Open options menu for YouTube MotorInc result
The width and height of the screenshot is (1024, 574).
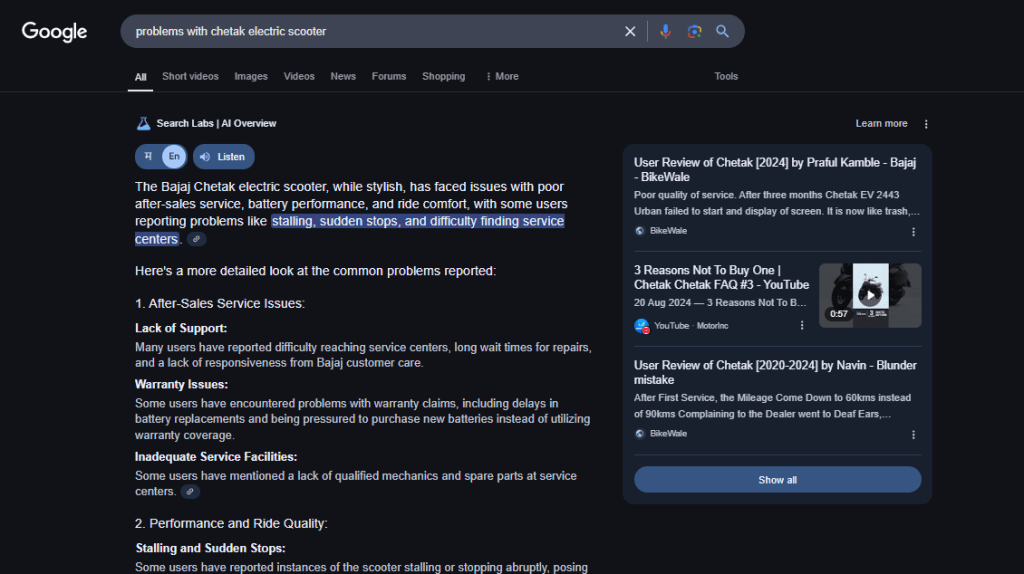click(x=802, y=325)
